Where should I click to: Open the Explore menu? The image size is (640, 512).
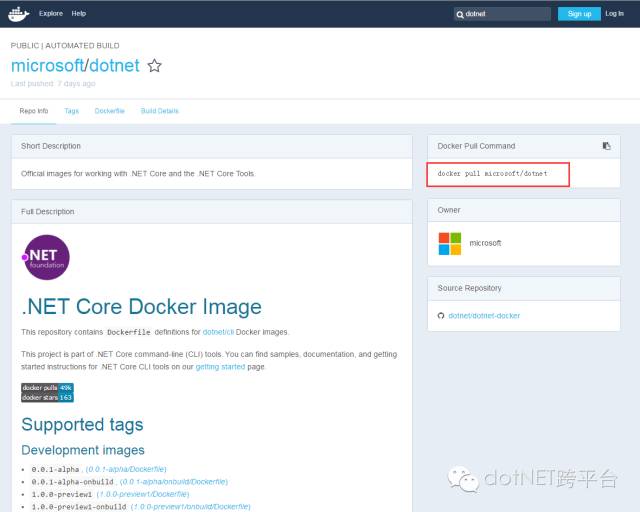click(x=51, y=13)
